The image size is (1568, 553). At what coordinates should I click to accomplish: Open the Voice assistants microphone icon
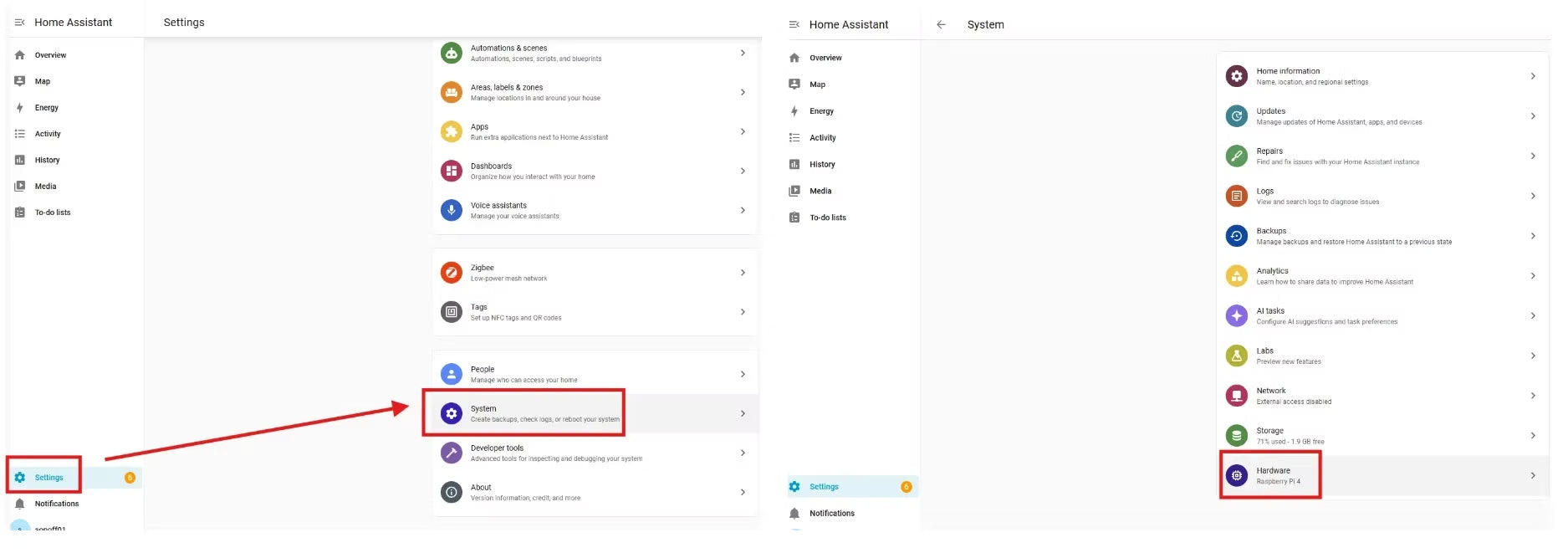coord(452,210)
